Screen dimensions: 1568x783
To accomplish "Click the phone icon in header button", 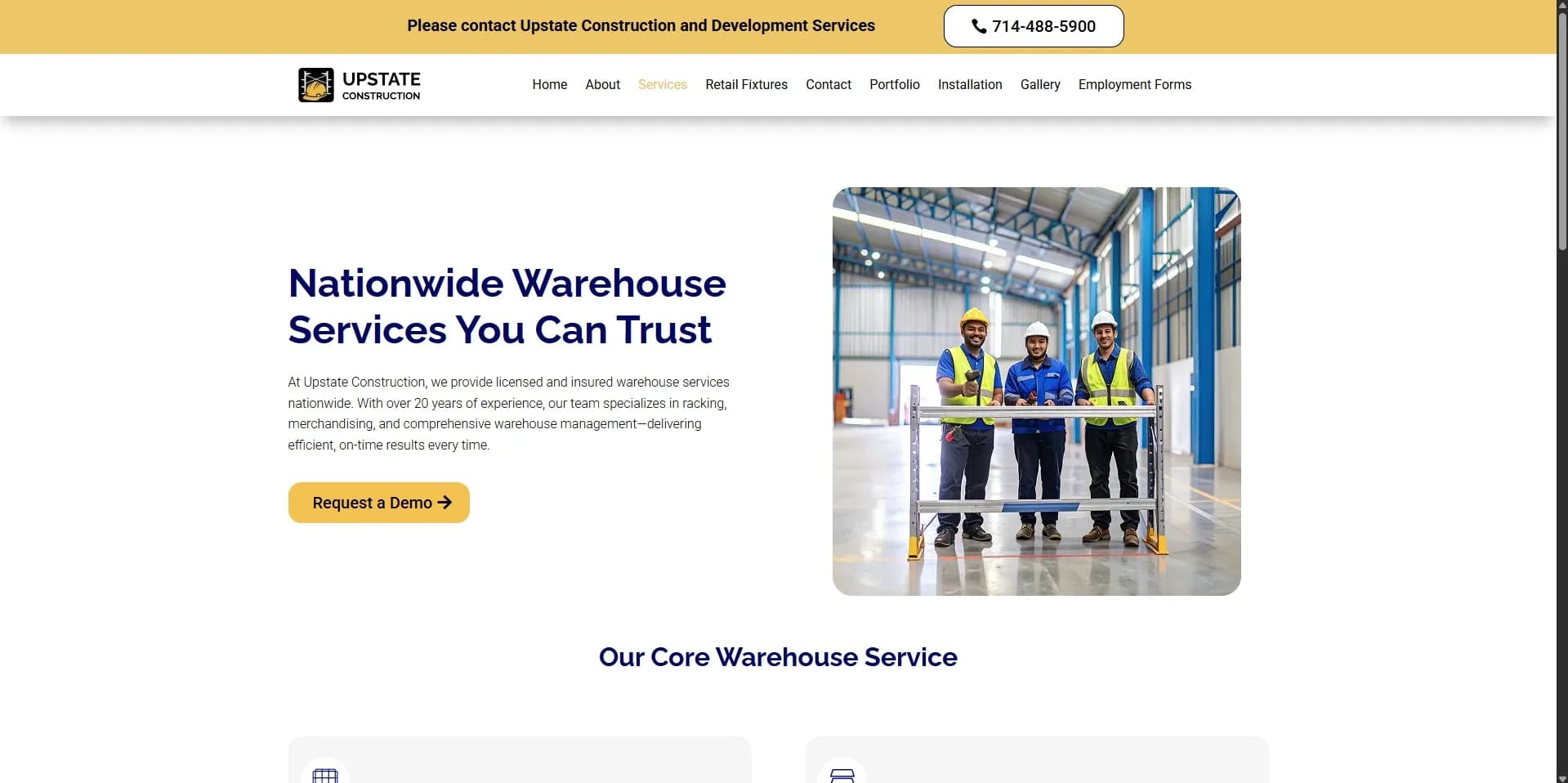I will 979,26.
